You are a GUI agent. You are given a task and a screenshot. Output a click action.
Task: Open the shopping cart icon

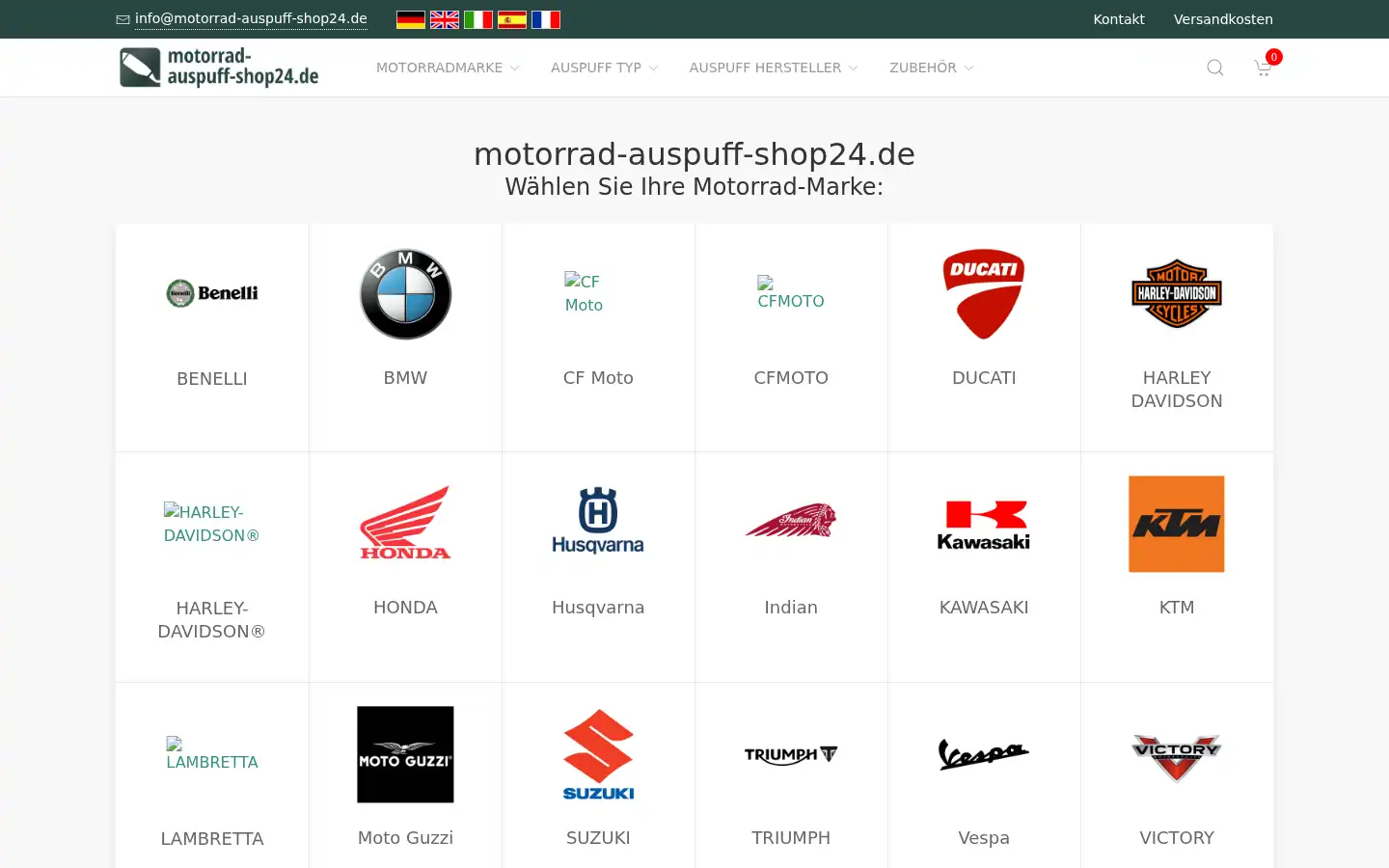pyautogui.click(x=1263, y=68)
